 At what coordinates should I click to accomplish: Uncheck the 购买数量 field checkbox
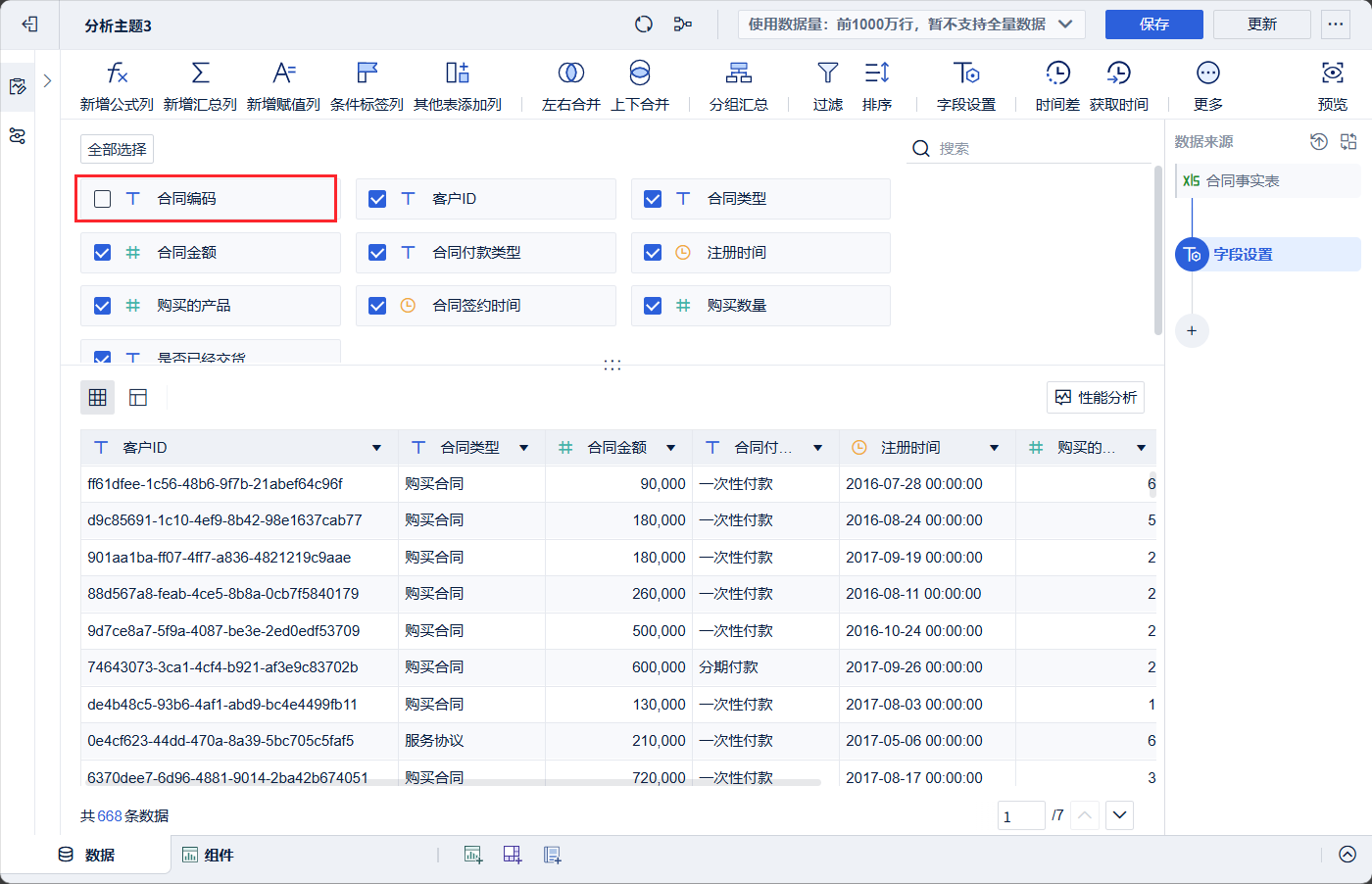pos(653,306)
